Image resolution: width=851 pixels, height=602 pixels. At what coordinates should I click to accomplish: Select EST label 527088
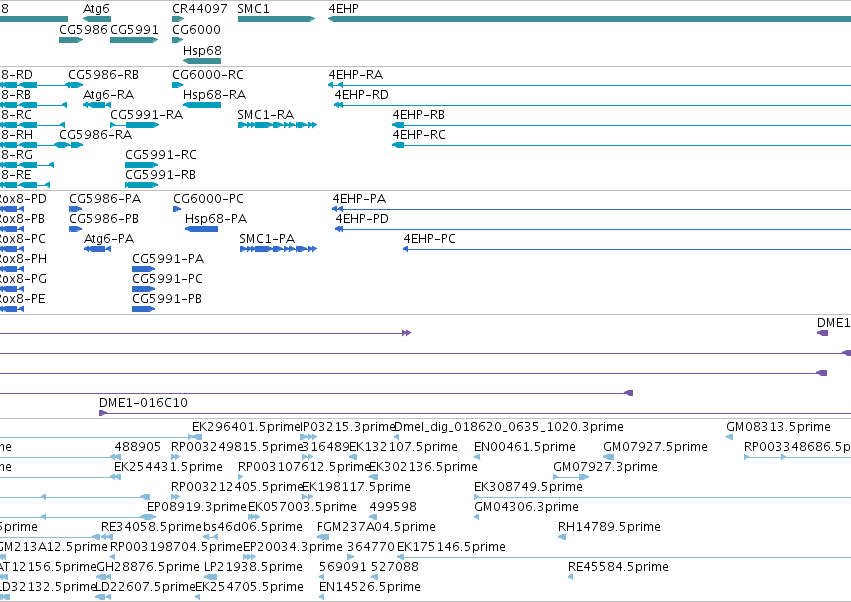click(395, 567)
